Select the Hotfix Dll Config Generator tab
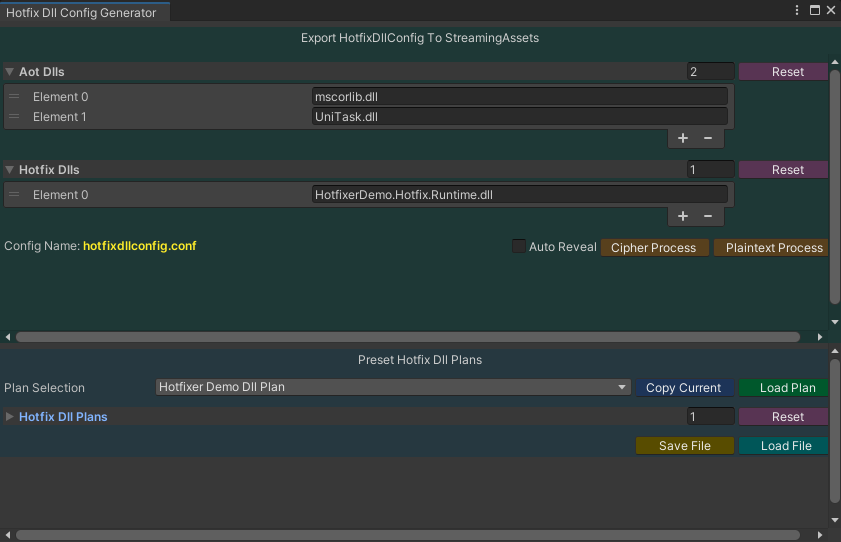This screenshot has height=542, width=841. [x=82, y=12]
